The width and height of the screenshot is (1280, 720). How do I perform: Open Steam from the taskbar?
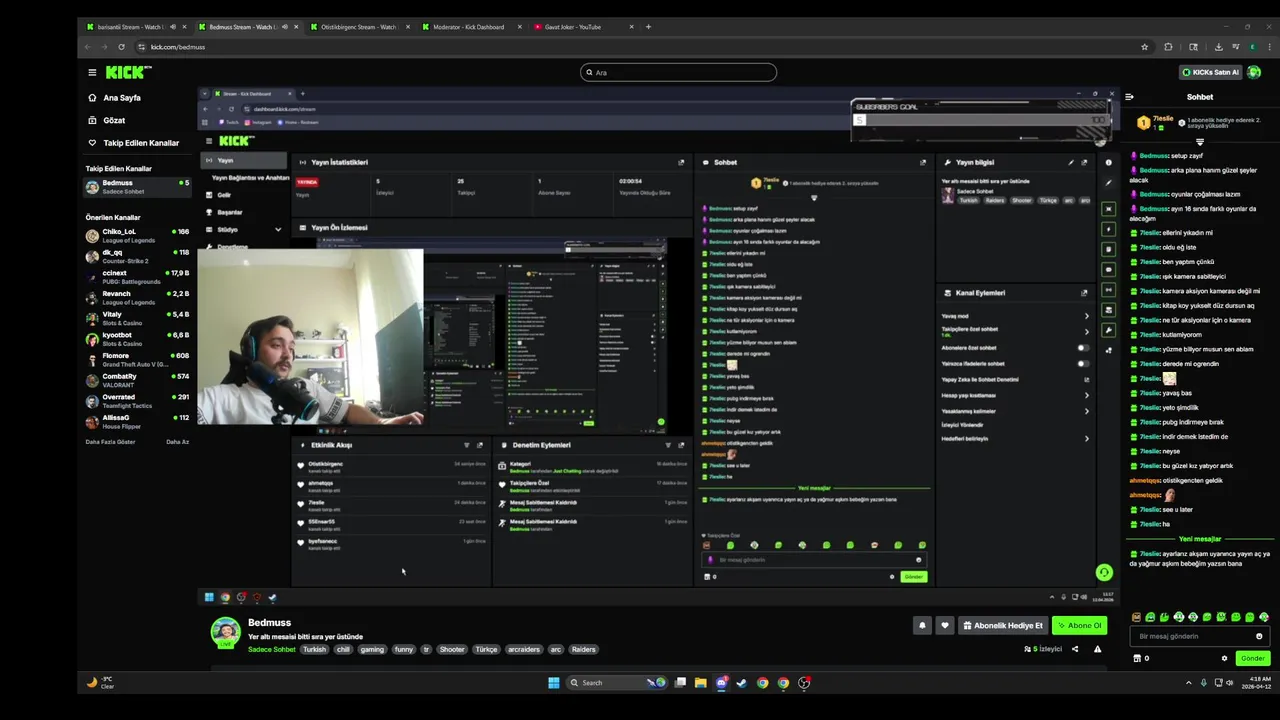coord(741,683)
